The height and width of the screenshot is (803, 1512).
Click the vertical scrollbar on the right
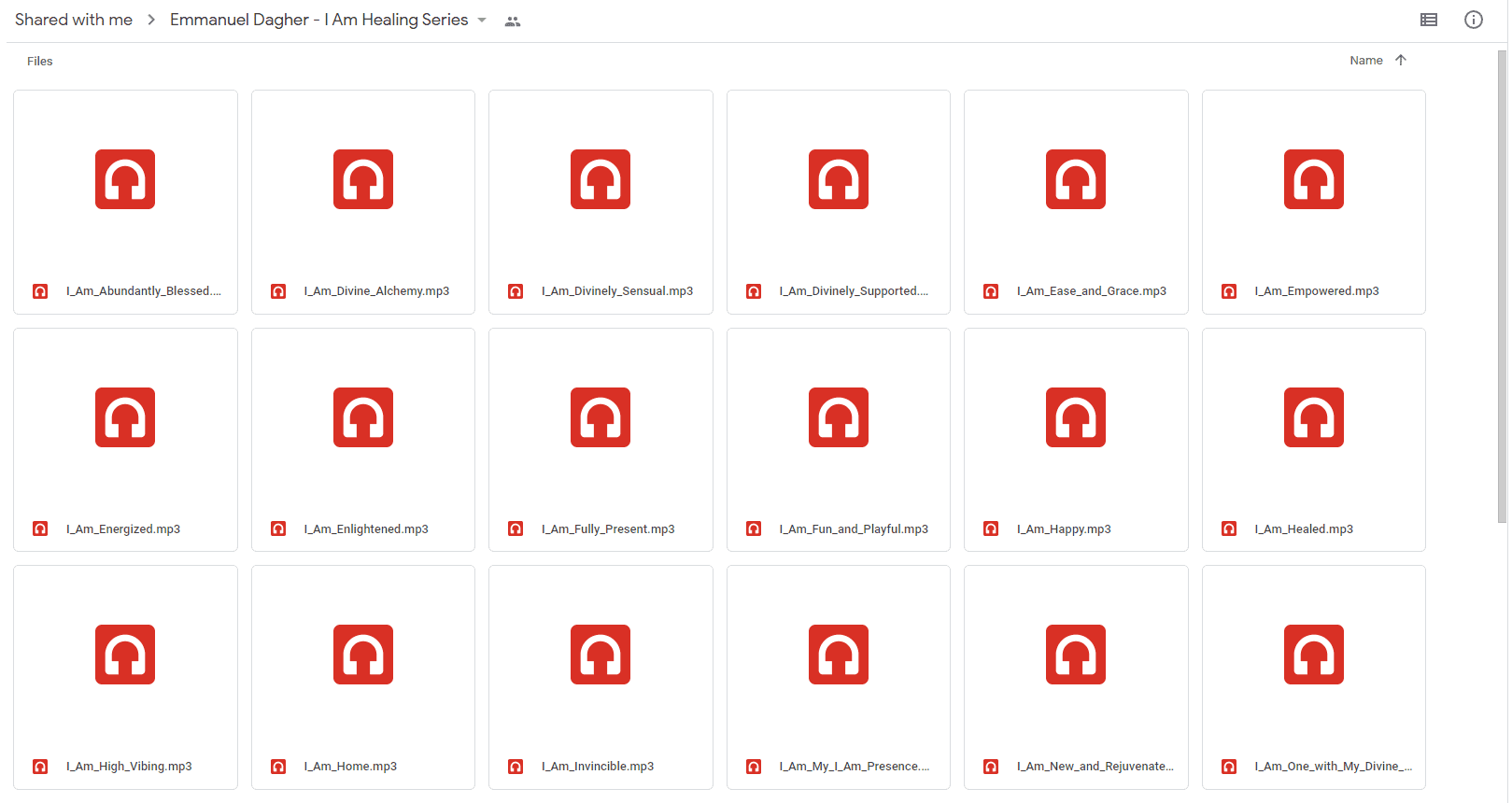[1502, 286]
